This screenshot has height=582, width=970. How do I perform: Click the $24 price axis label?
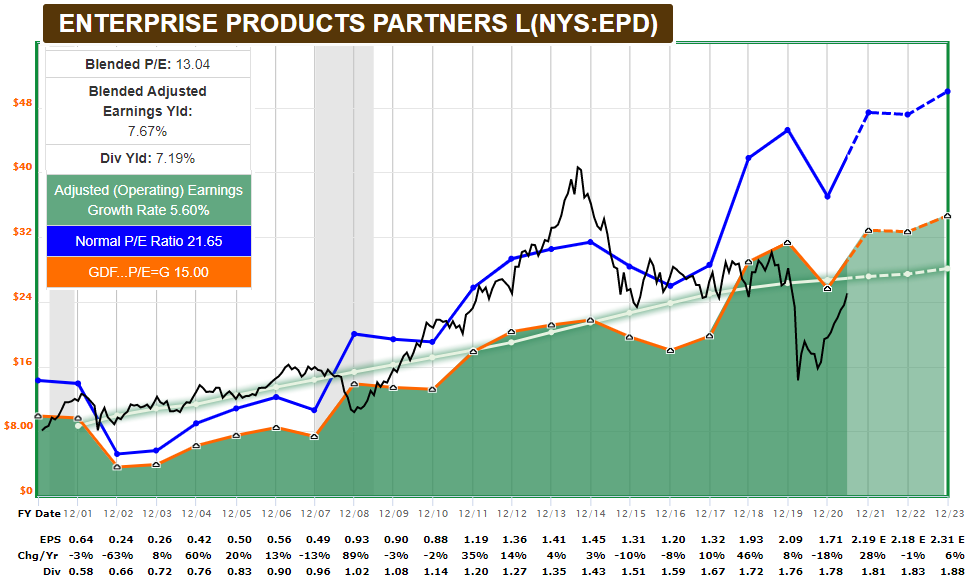click(x=22, y=297)
